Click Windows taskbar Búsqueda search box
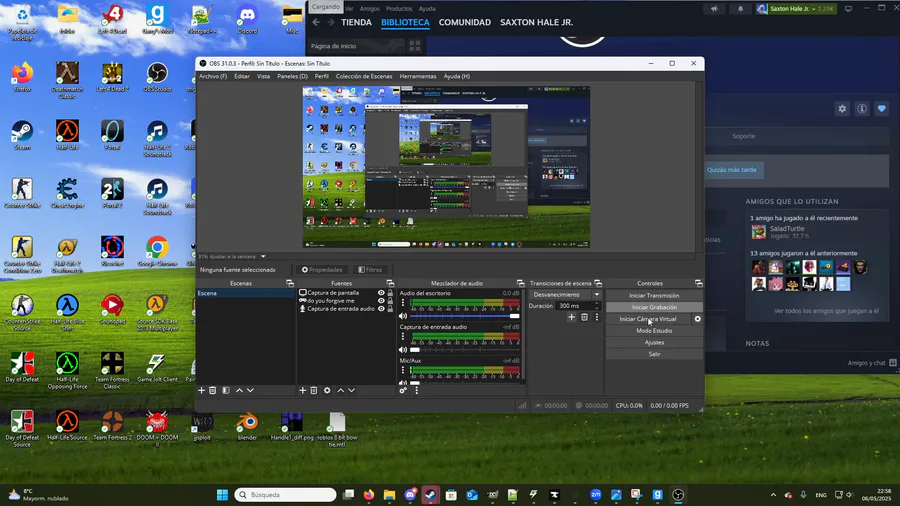Viewport: 900px width, 506px height. (285, 495)
